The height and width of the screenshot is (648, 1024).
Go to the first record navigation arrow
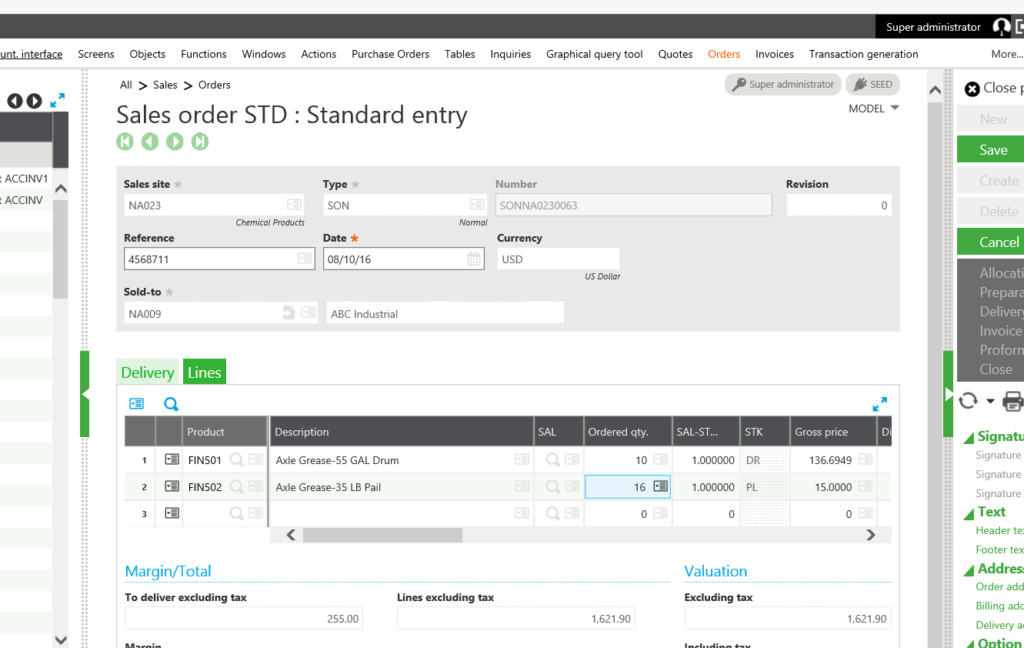(125, 142)
